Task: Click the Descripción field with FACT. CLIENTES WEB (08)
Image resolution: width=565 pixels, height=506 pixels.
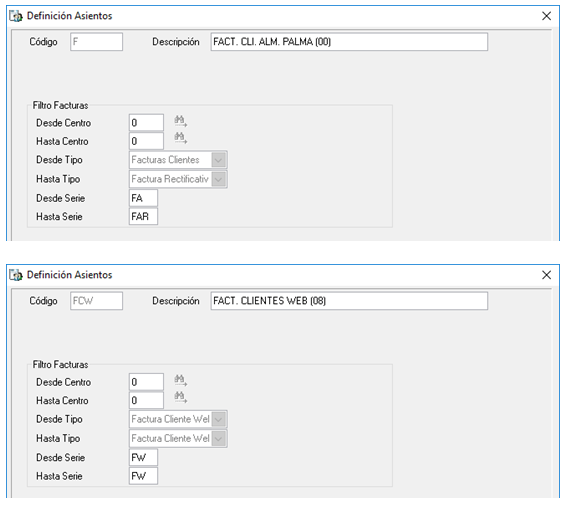Action: tap(349, 301)
